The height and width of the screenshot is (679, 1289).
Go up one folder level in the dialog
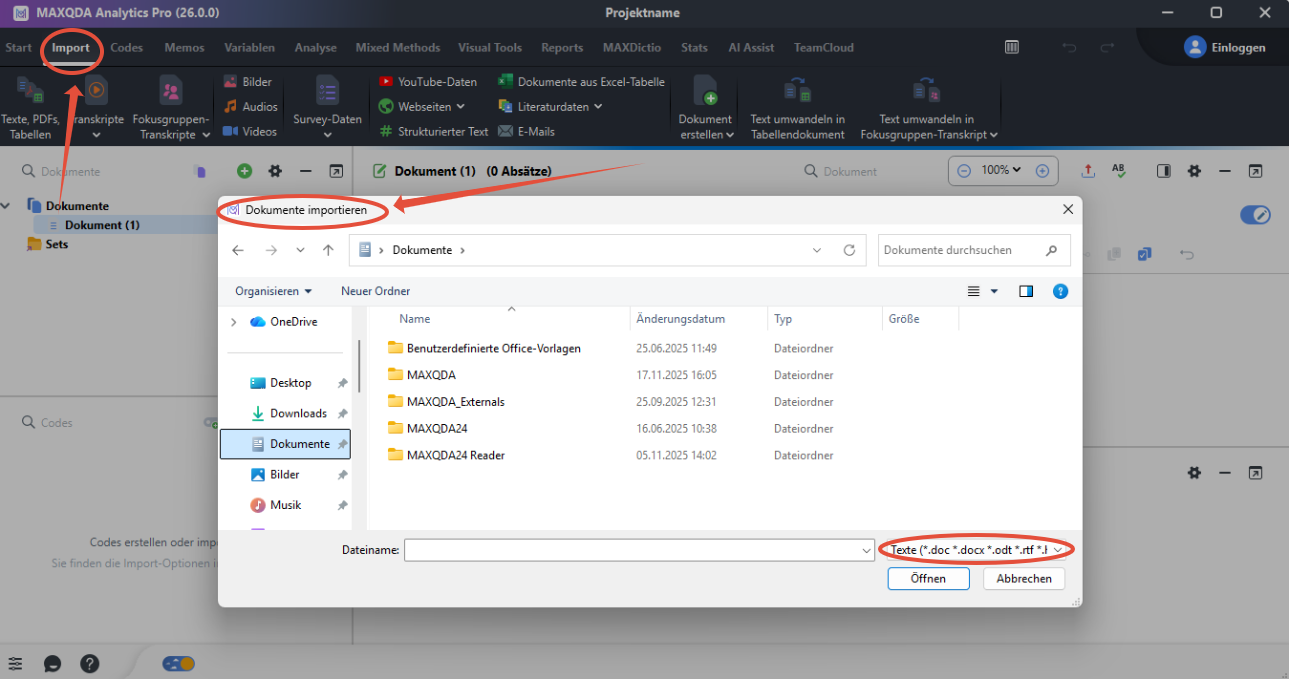point(328,250)
